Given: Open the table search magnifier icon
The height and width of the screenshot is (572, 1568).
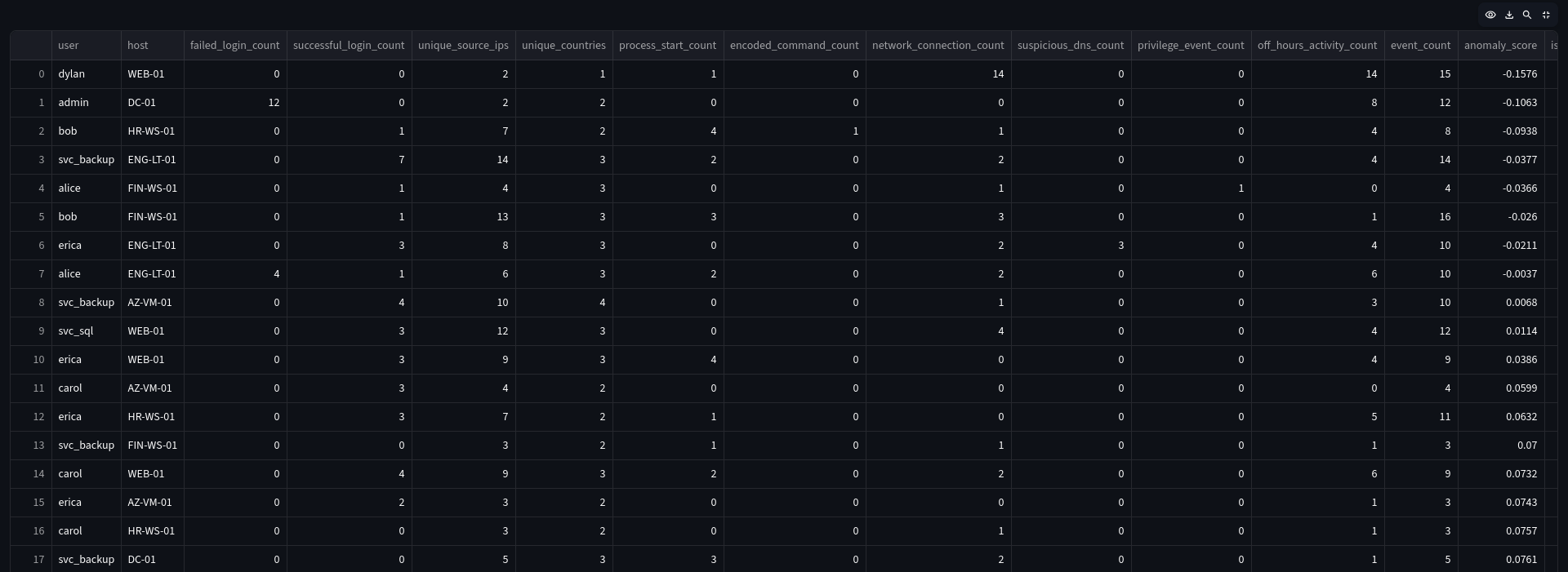Looking at the screenshot, I should click(x=1527, y=15).
